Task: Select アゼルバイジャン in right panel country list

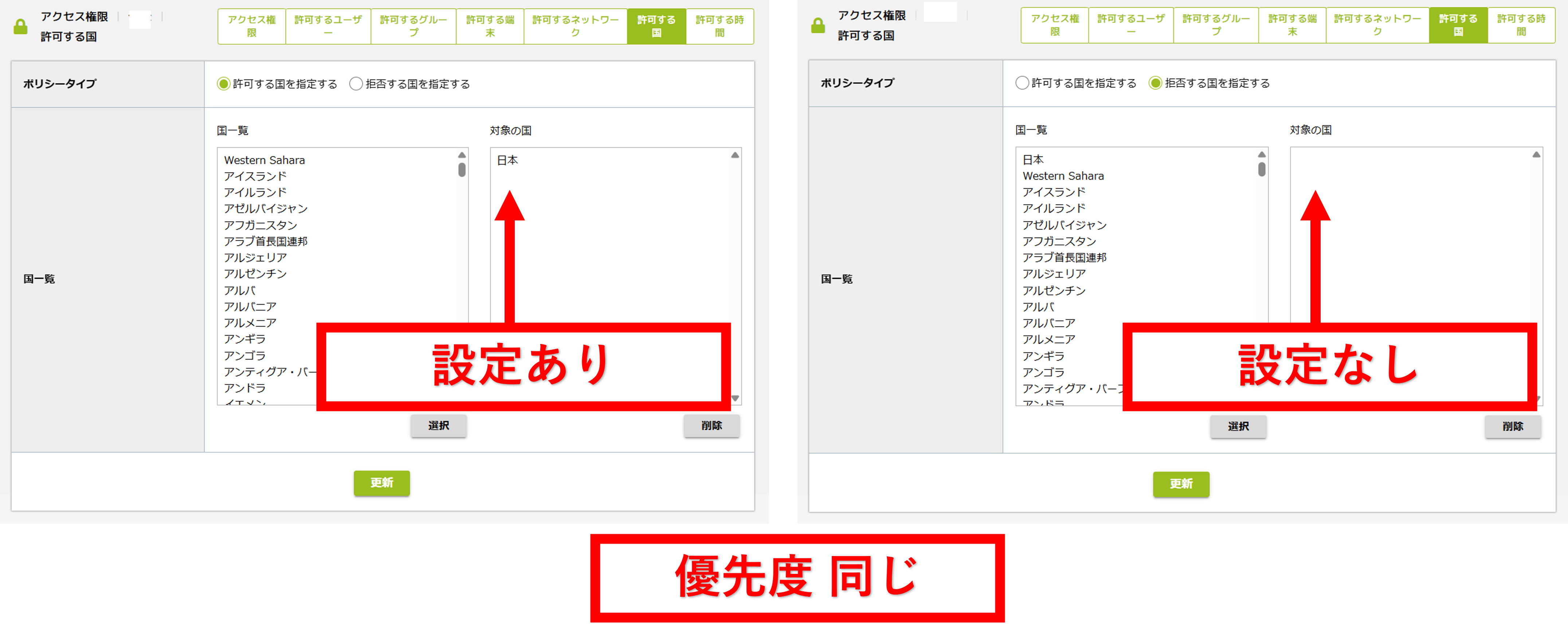Action: (x=1065, y=225)
